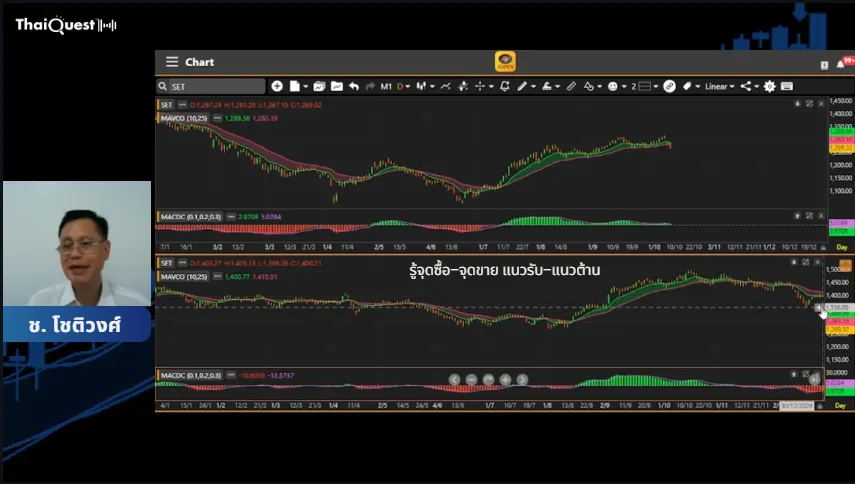
Task: Click the SET symbol search field
Action: click(215, 87)
